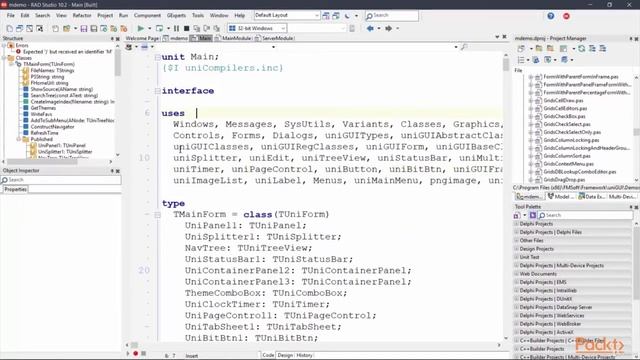Click the blue Help question mark icon
640x360 pixels.
pos(551,16)
